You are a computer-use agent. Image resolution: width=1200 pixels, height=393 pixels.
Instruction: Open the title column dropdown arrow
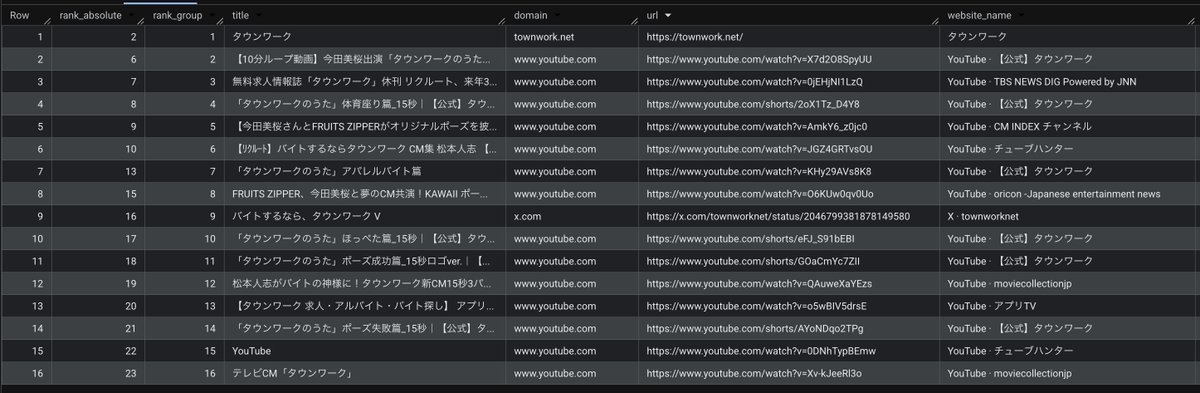[x=260, y=15]
